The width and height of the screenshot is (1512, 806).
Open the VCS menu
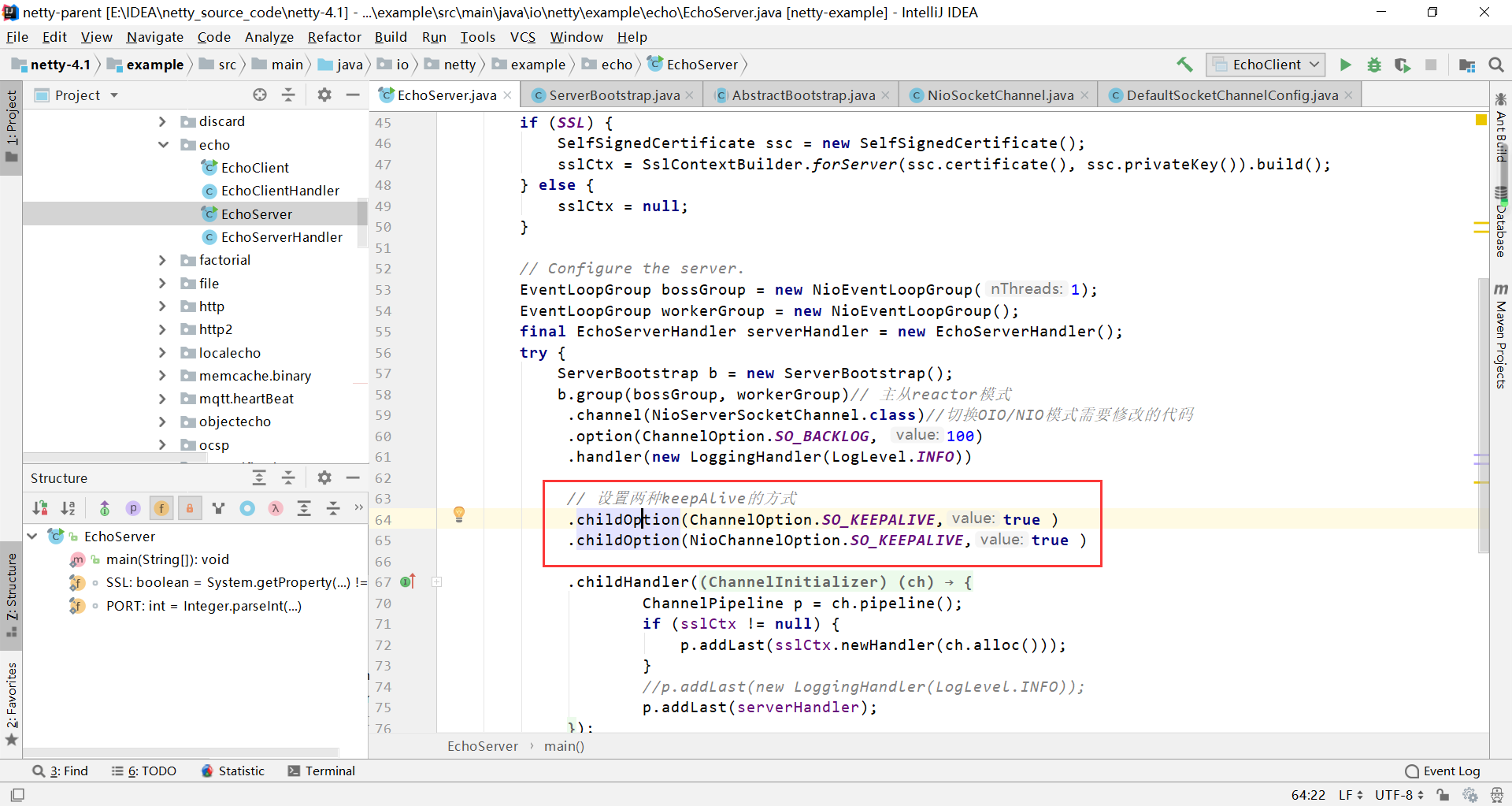(x=523, y=37)
